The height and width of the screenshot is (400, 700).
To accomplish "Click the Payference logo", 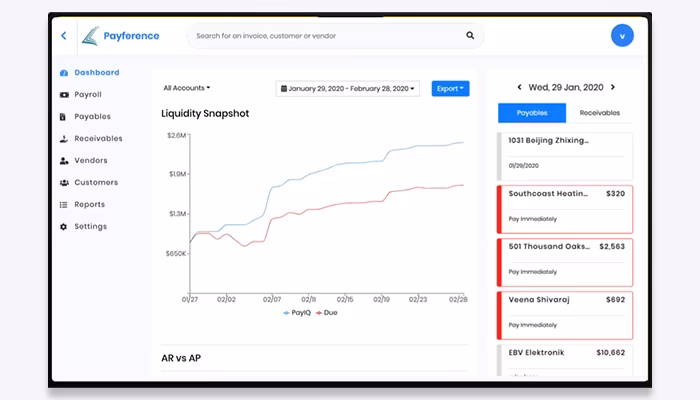I will coord(121,36).
